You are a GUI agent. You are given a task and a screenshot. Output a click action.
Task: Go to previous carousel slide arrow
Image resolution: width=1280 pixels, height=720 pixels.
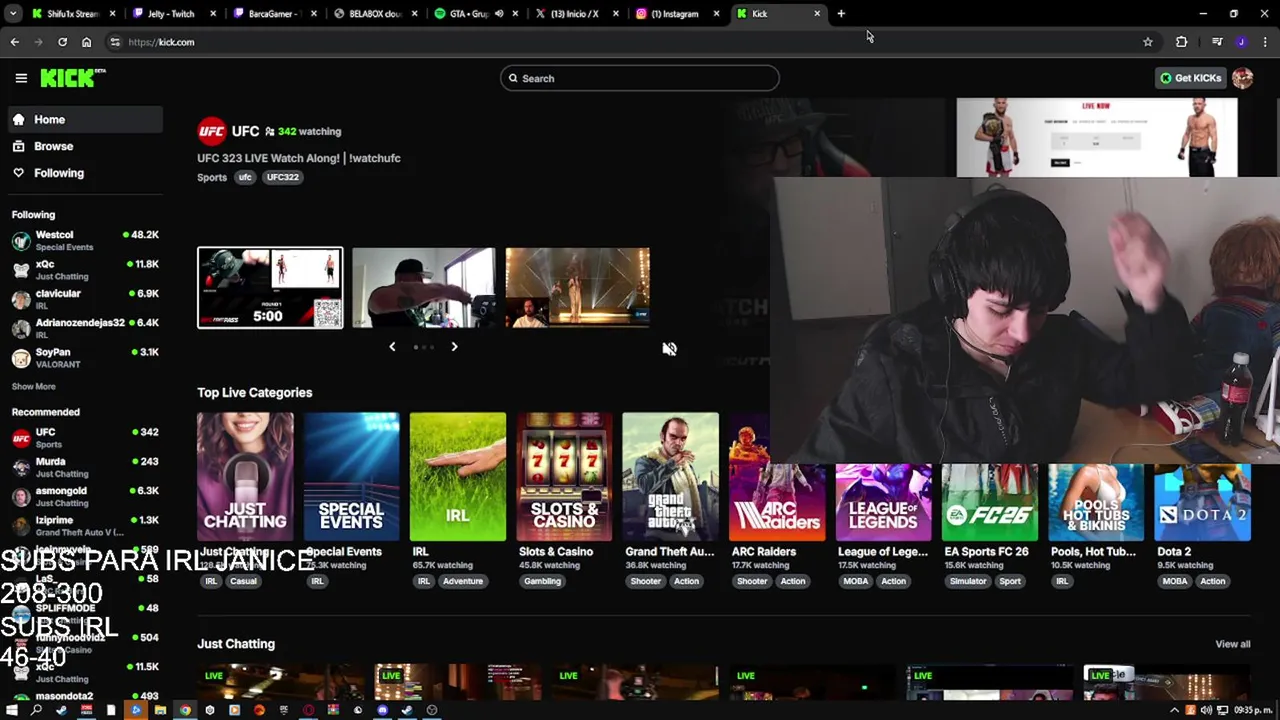(392, 347)
